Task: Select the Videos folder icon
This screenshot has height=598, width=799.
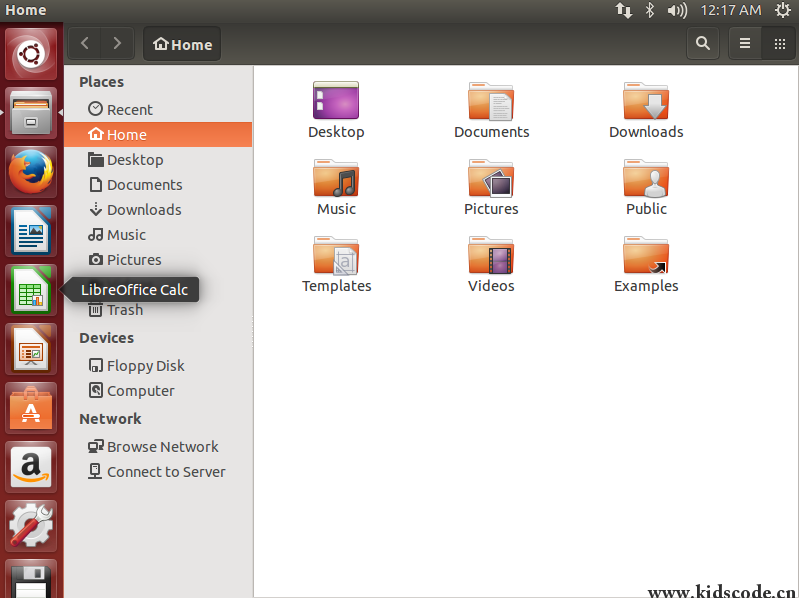Action: (x=491, y=255)
